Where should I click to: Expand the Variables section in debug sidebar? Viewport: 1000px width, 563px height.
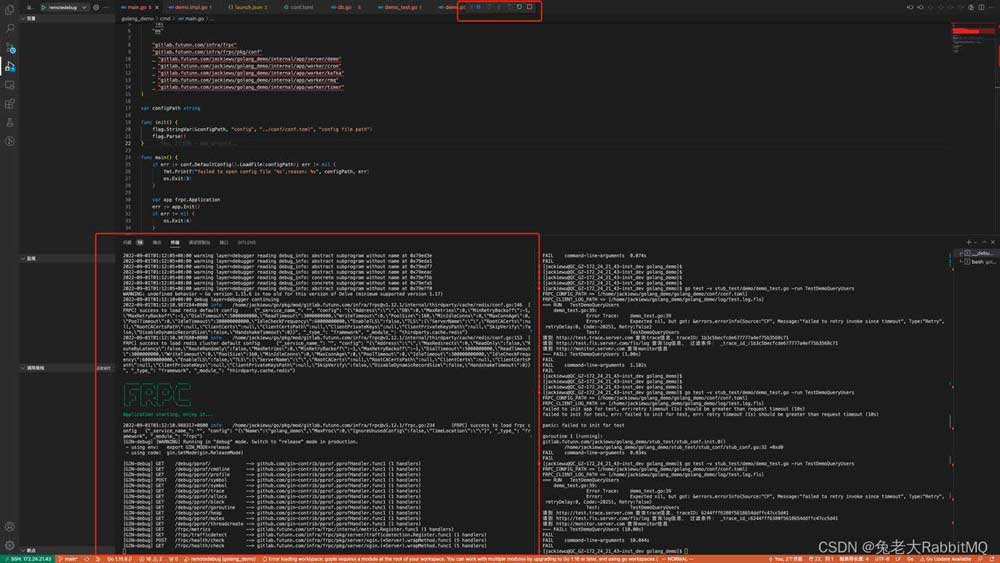pyautogui.click(x=30, y=18)
